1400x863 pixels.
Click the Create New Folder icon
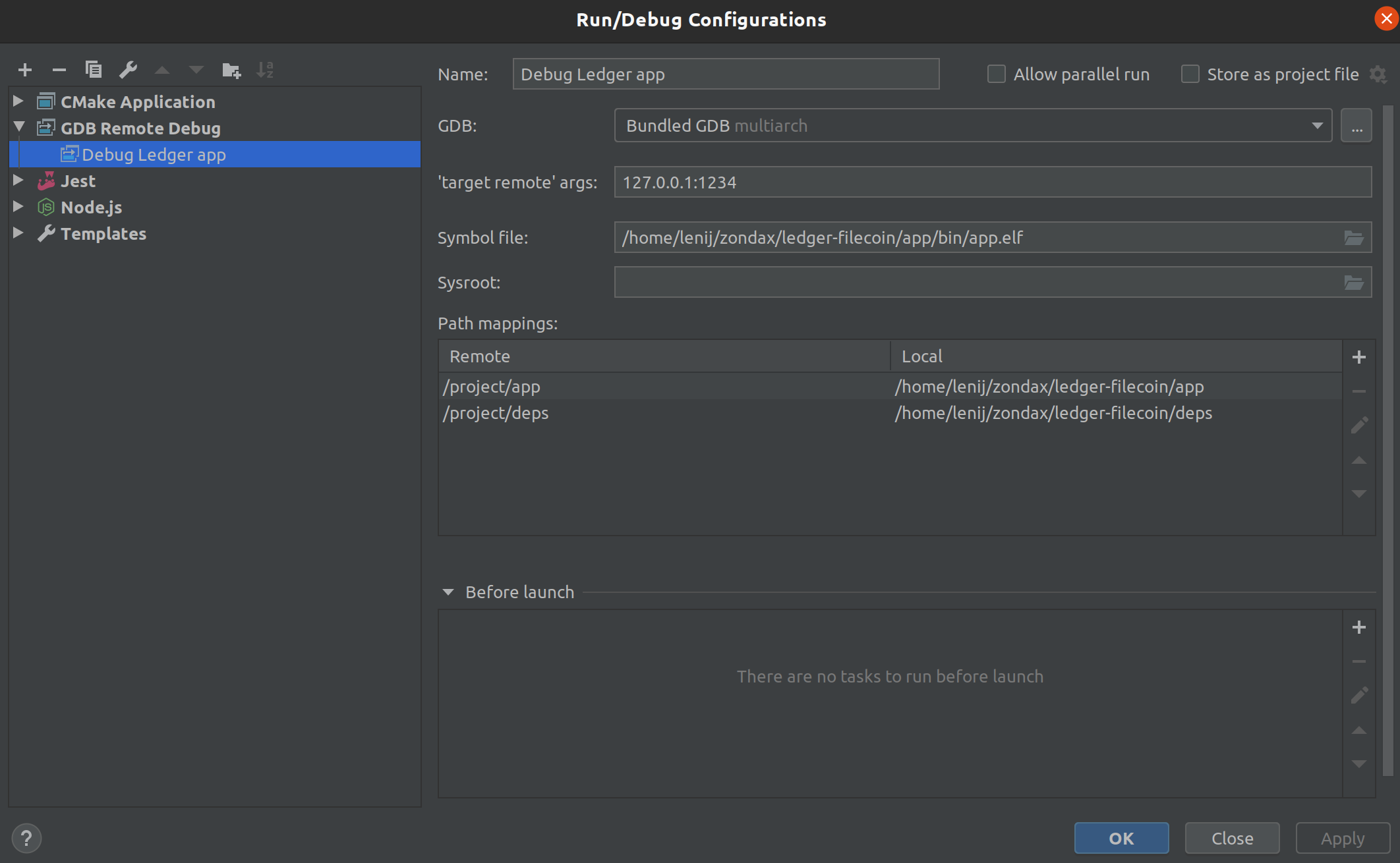tap(231, 70)
